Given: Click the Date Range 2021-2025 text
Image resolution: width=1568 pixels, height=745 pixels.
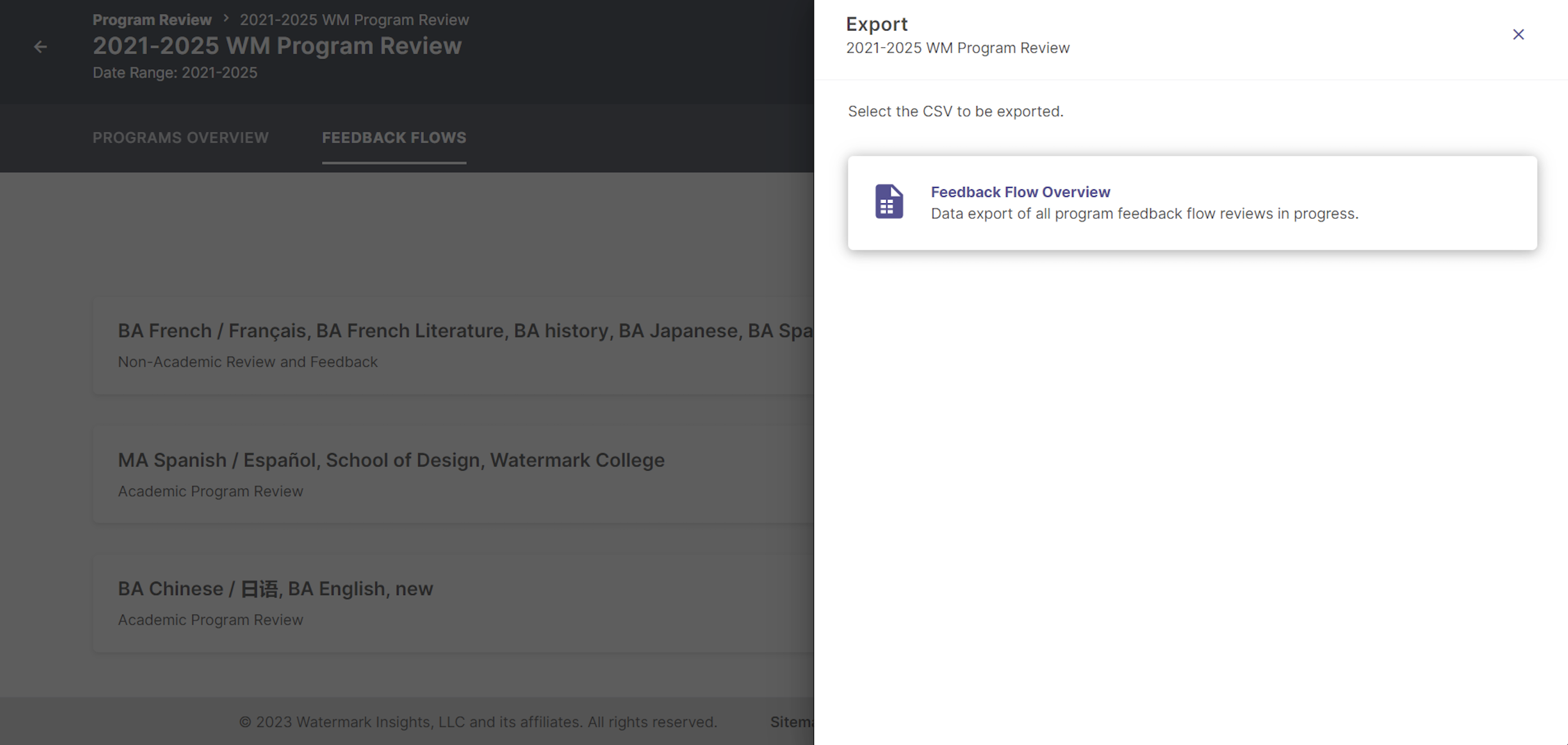Looking at the screenshot, I should coord(175,73).
